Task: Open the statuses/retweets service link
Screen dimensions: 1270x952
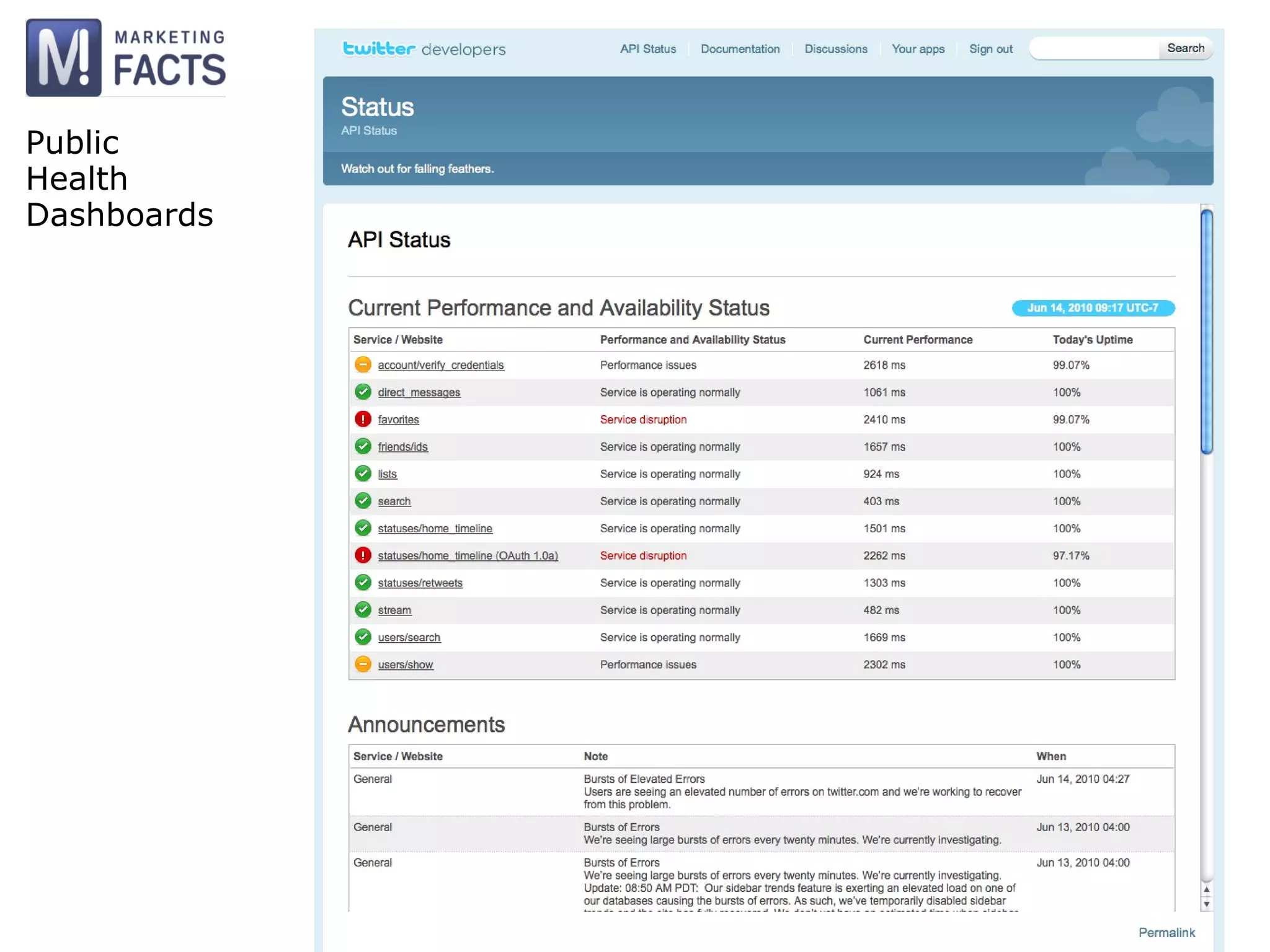Action: coord(420,583)
